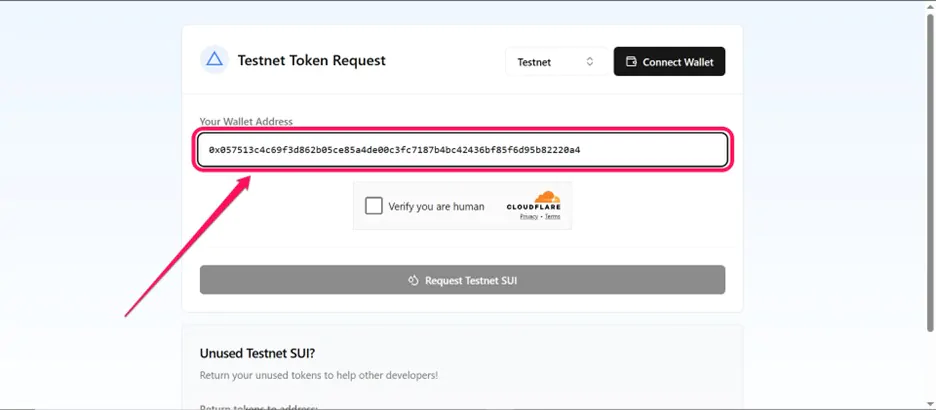936x410 pixels.
Task: Click the droplet icon on Request button
Action: pos(413,280)
